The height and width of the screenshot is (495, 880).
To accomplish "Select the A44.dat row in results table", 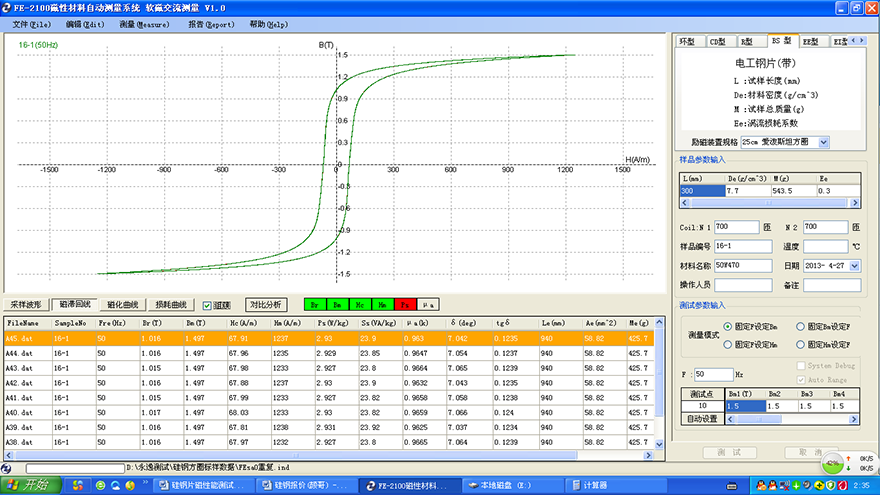I will tap(329, 354).
